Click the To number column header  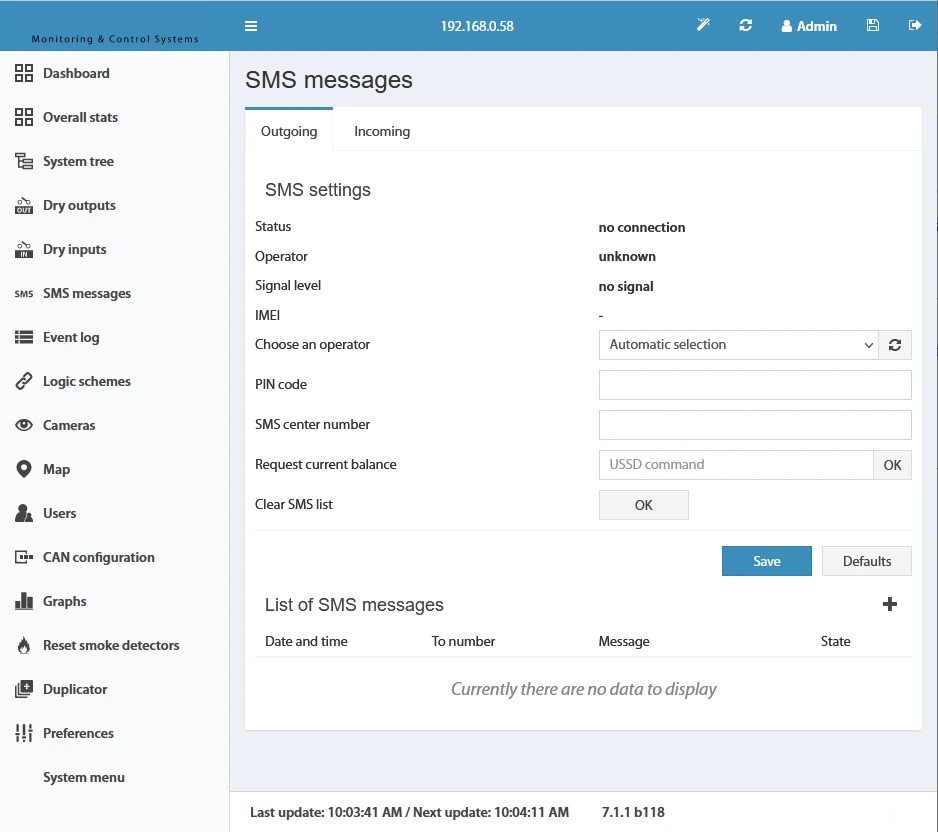[x=463, y=641]
